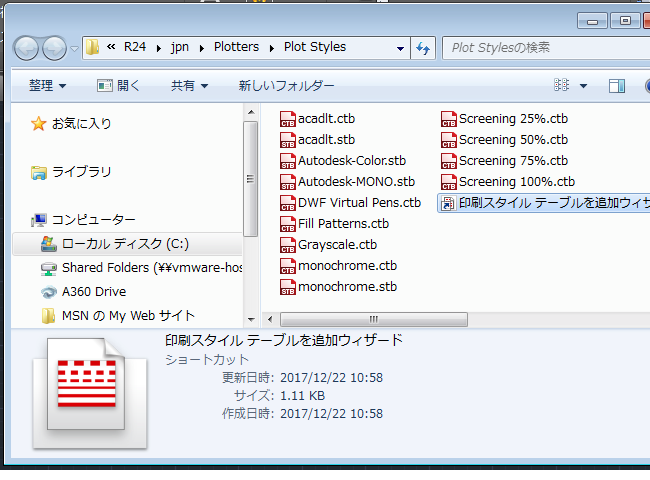This screenshot has height=480, width=650.
Task: Select the acadlt.ctb file
Action: (326, 119)
